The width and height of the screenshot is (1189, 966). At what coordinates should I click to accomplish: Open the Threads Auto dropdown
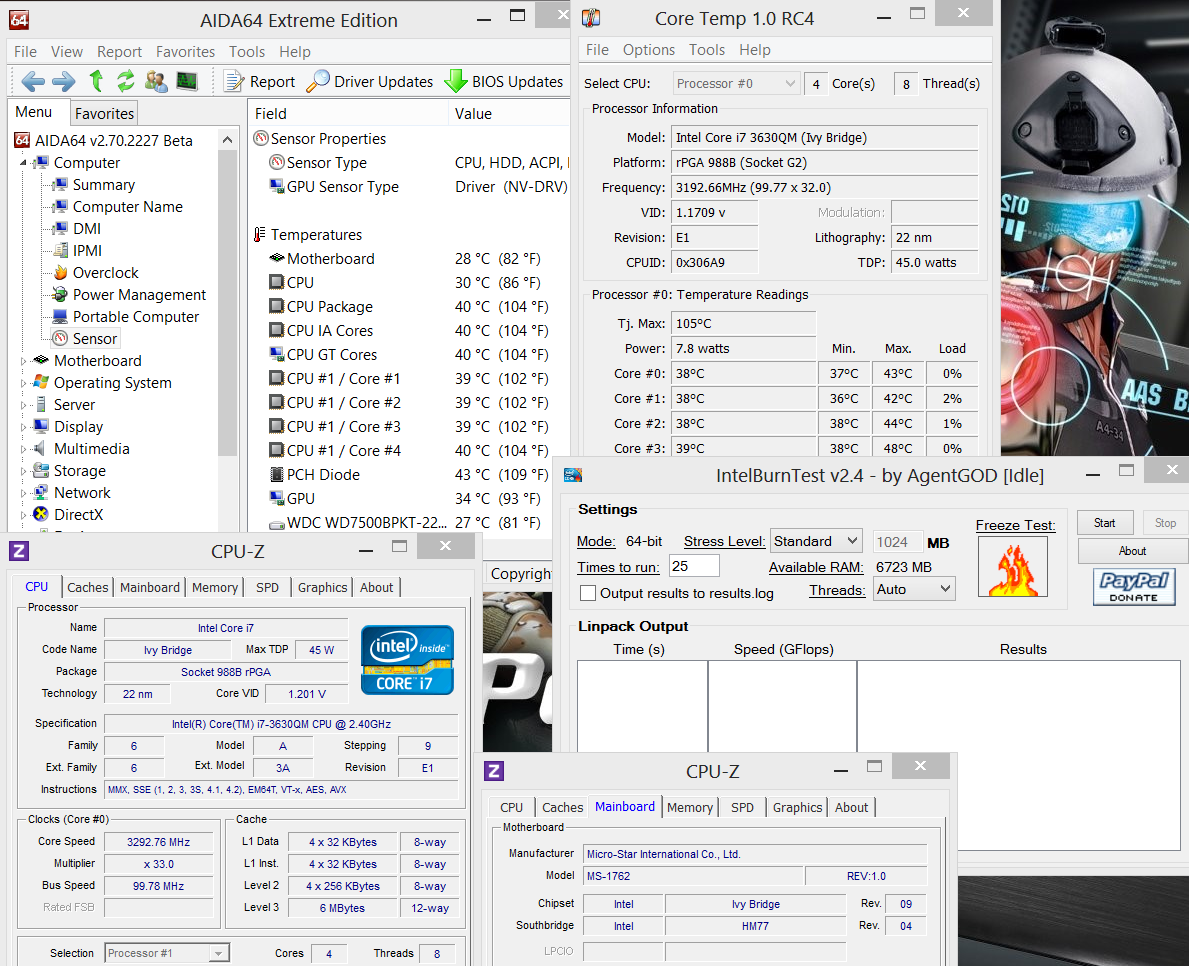click(915, 590)
